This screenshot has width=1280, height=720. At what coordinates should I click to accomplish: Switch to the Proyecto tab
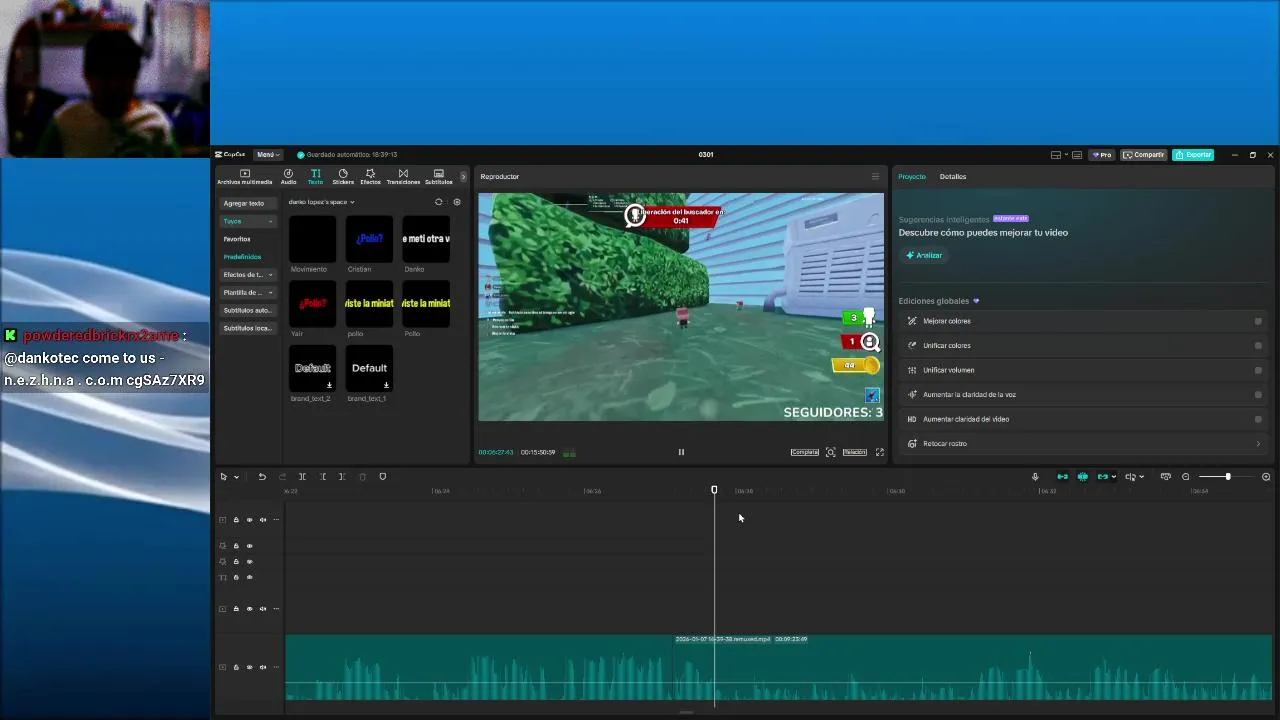(912, 177)
